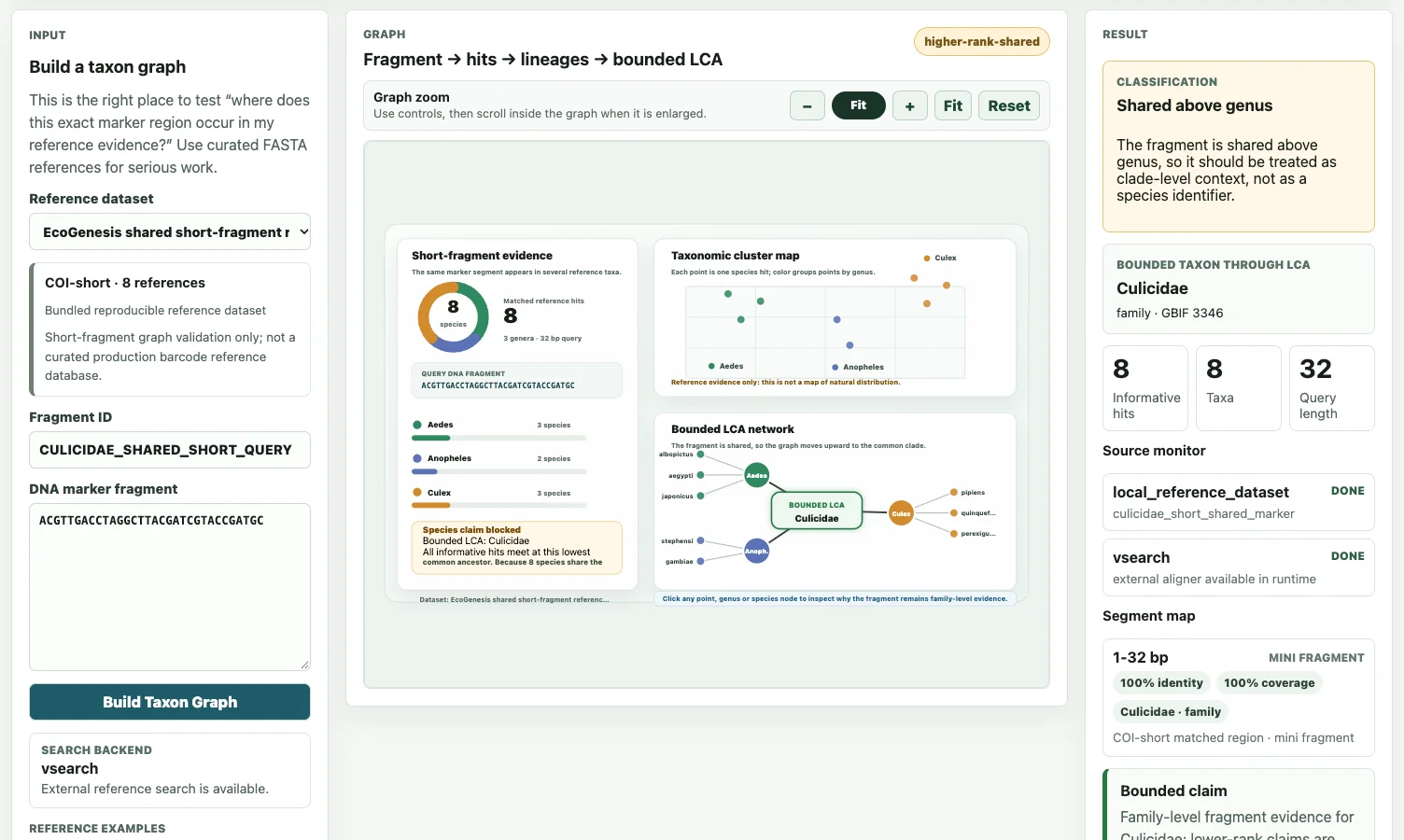Click the vsearch source monitor row

click(x=1239, y=567)
